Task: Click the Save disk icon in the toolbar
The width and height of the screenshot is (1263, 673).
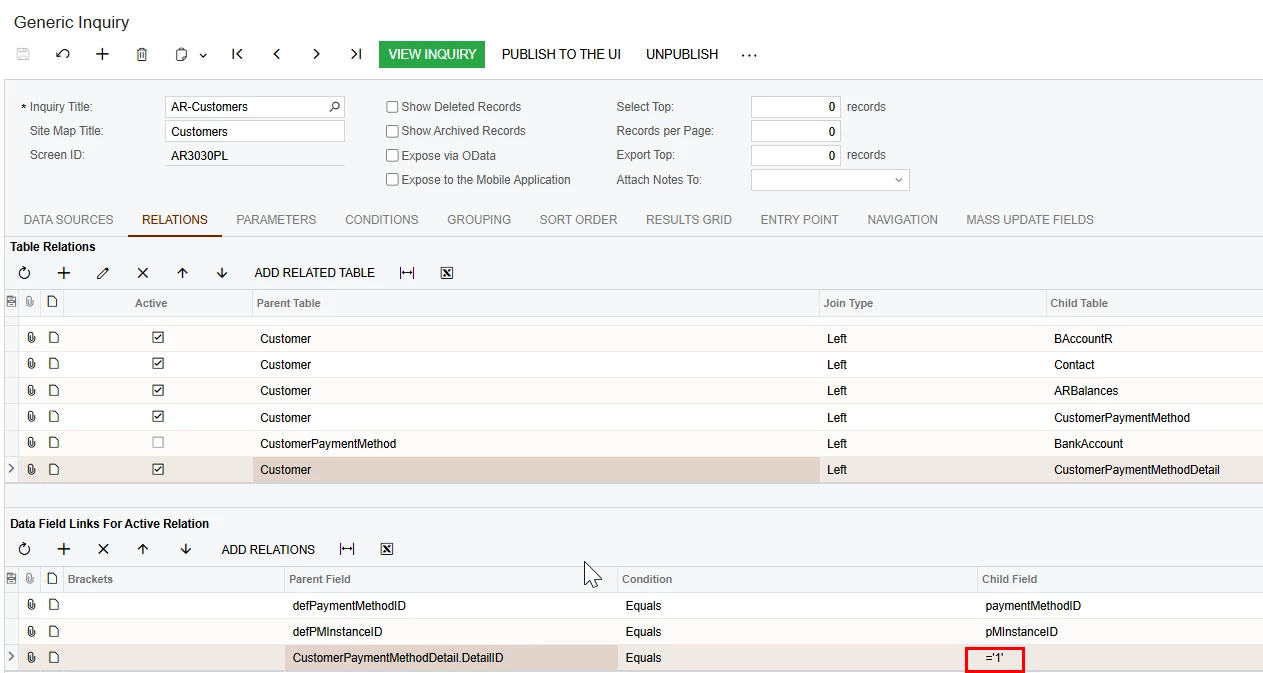Action: [x=23, y=54]
